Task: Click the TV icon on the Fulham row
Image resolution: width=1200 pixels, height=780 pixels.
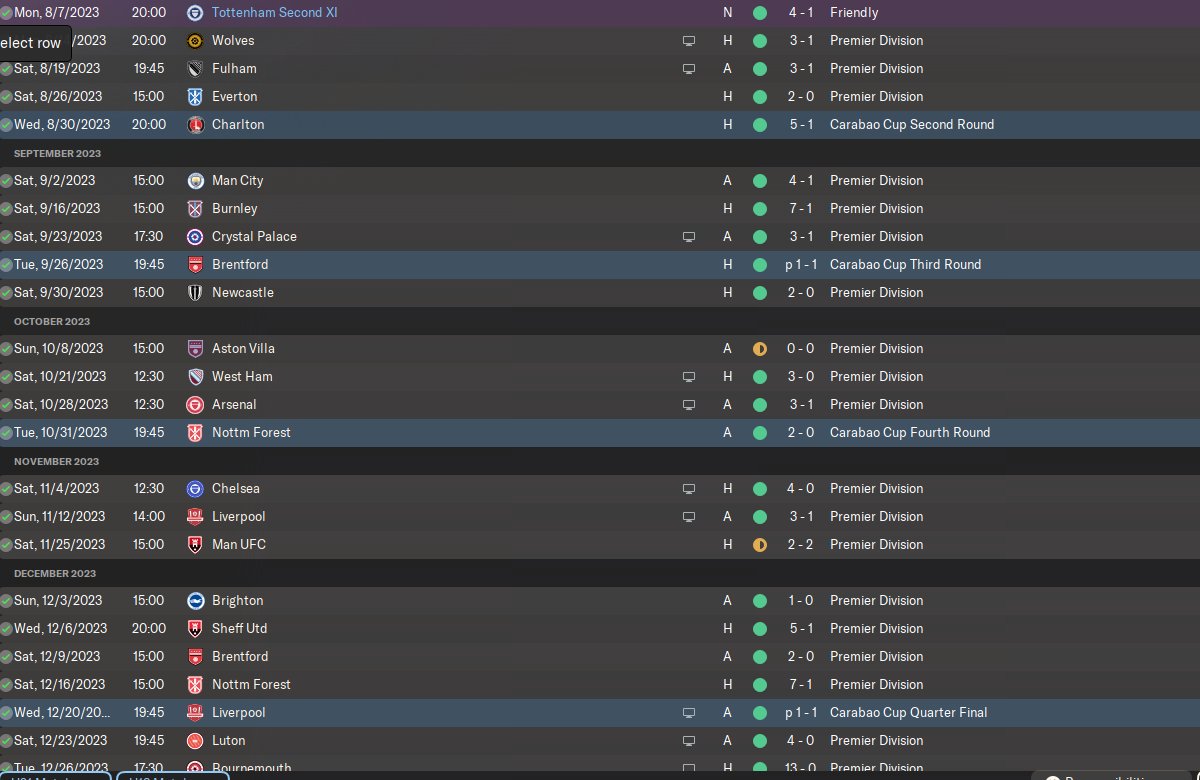Action: tap(688, 69)
